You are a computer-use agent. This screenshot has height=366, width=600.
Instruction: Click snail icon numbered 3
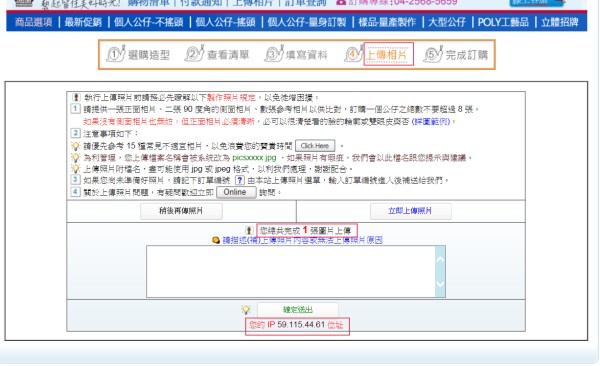(274, 54)
